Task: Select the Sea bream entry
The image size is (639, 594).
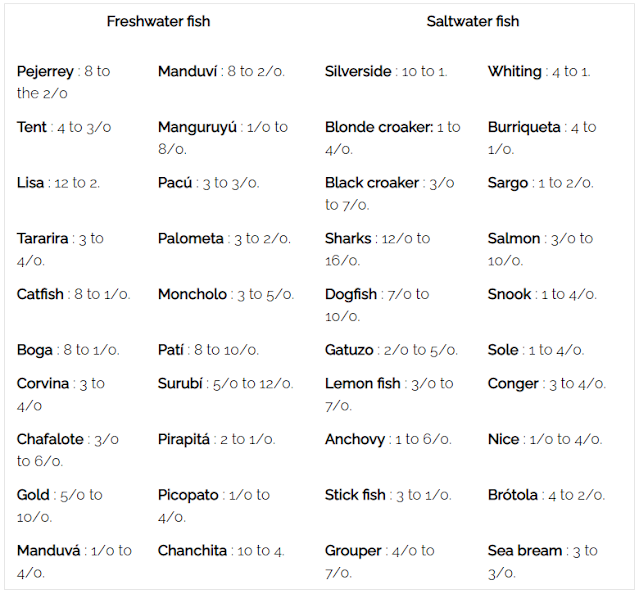Action: [x=543, y=562]
